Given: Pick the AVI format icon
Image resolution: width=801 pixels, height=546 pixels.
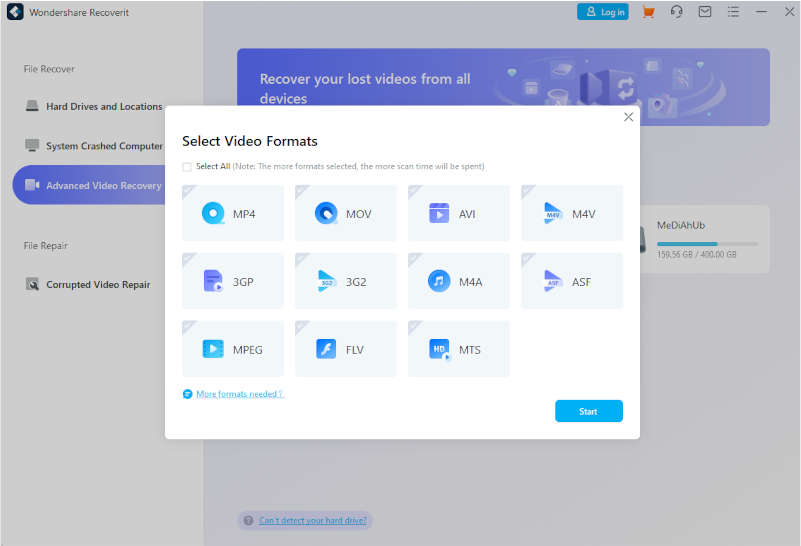Looking at the screenshot, I should 458,213.
